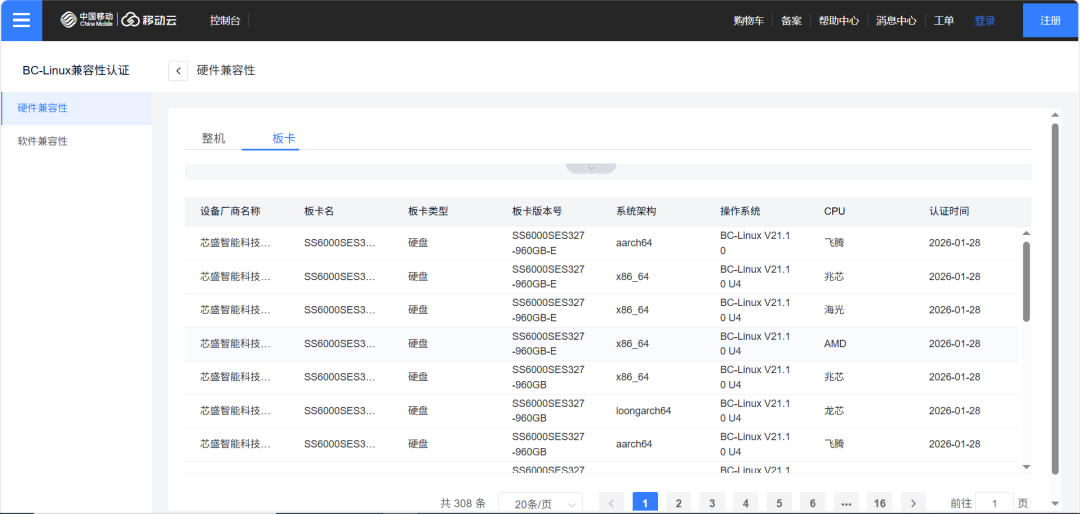Click the 移动云 cloud logo
Image resolution: width=1080 pixels, height=514 pixels.
click(x=149, y=20)
